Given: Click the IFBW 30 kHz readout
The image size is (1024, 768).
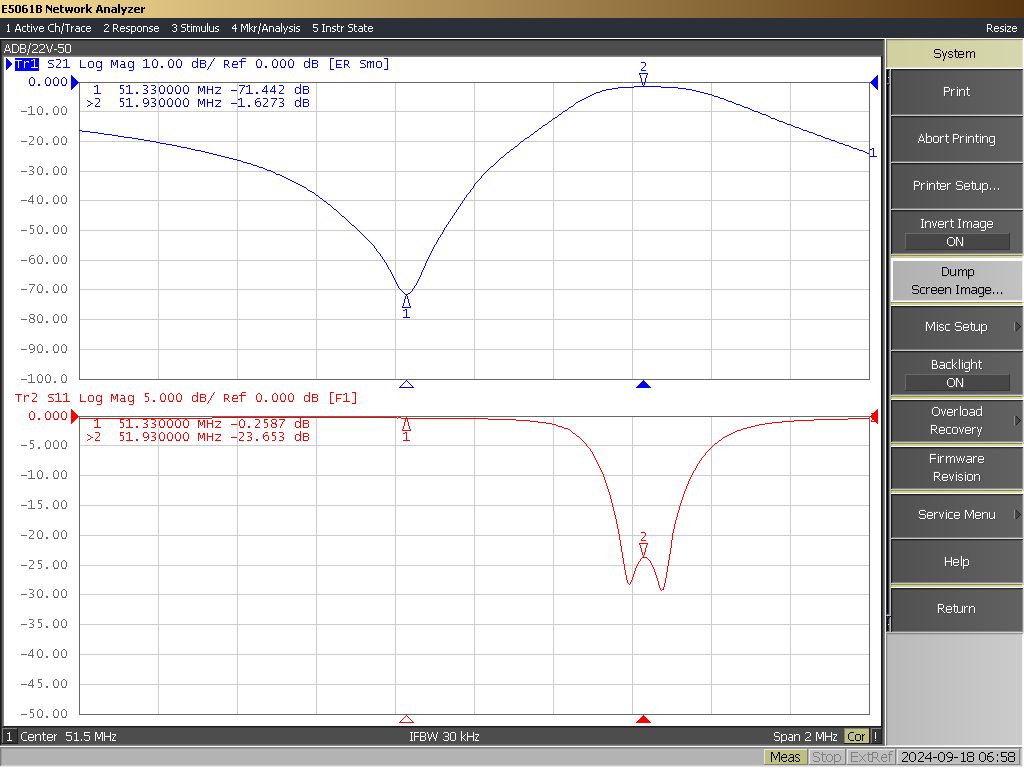Looking at the screenshot, I should pos(444,737).
